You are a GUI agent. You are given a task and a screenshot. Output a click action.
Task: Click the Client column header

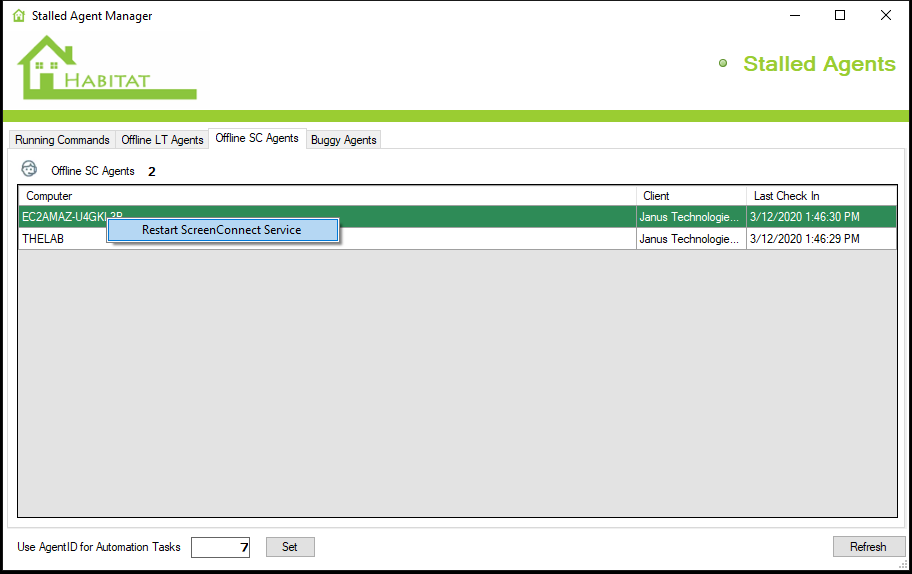point(690,196)
